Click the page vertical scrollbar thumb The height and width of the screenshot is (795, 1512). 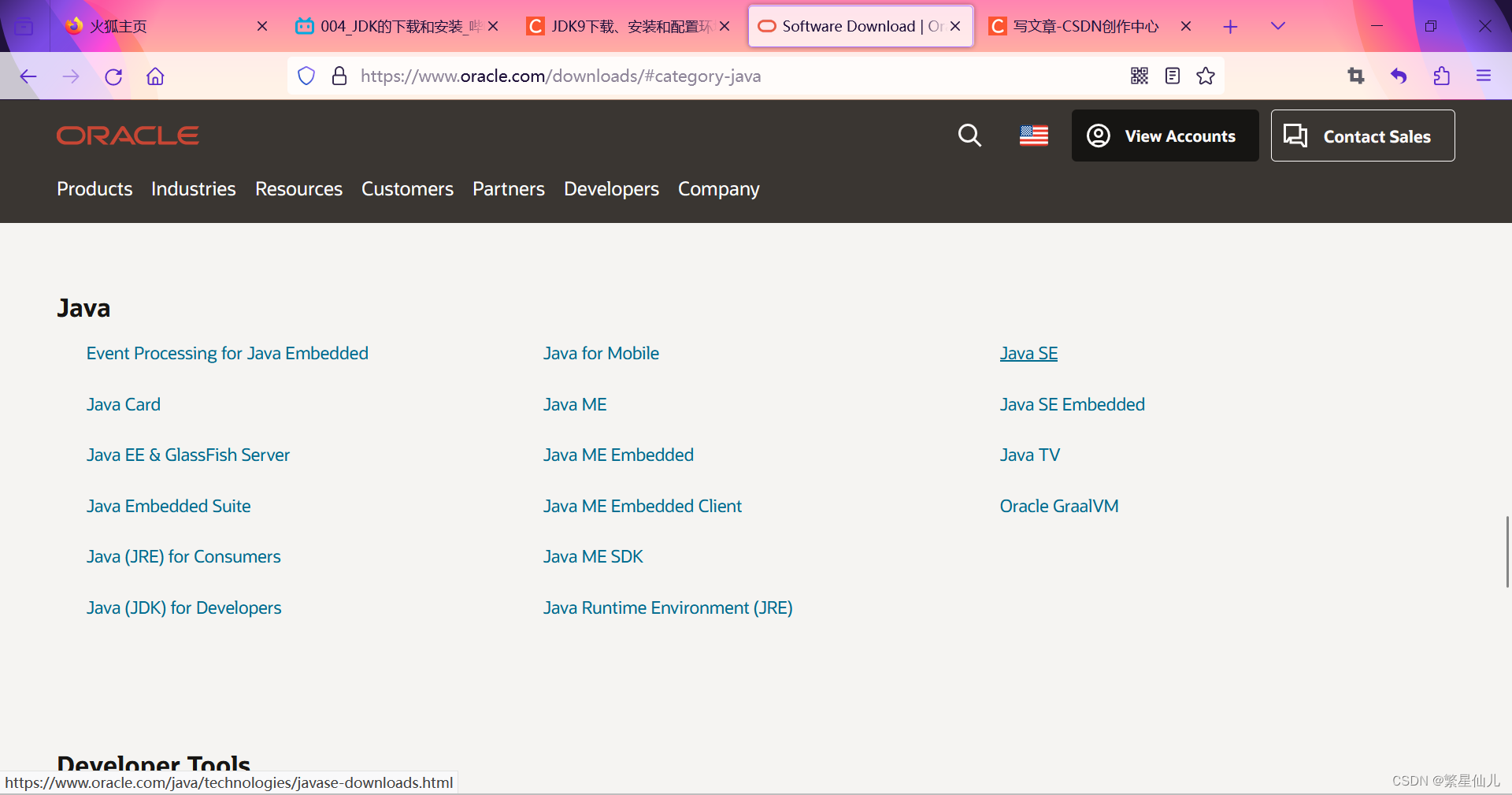click(1507, 552)
